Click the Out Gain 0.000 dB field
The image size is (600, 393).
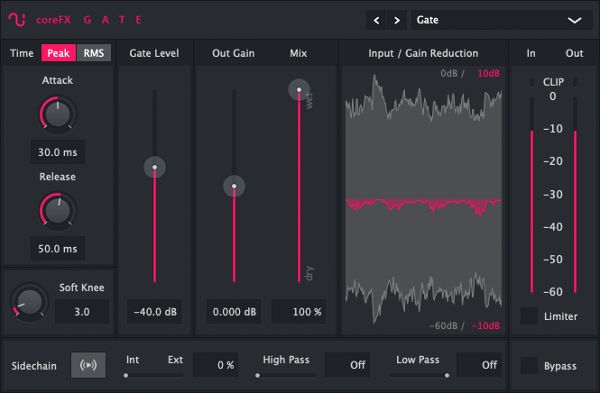tap(234, 312)
